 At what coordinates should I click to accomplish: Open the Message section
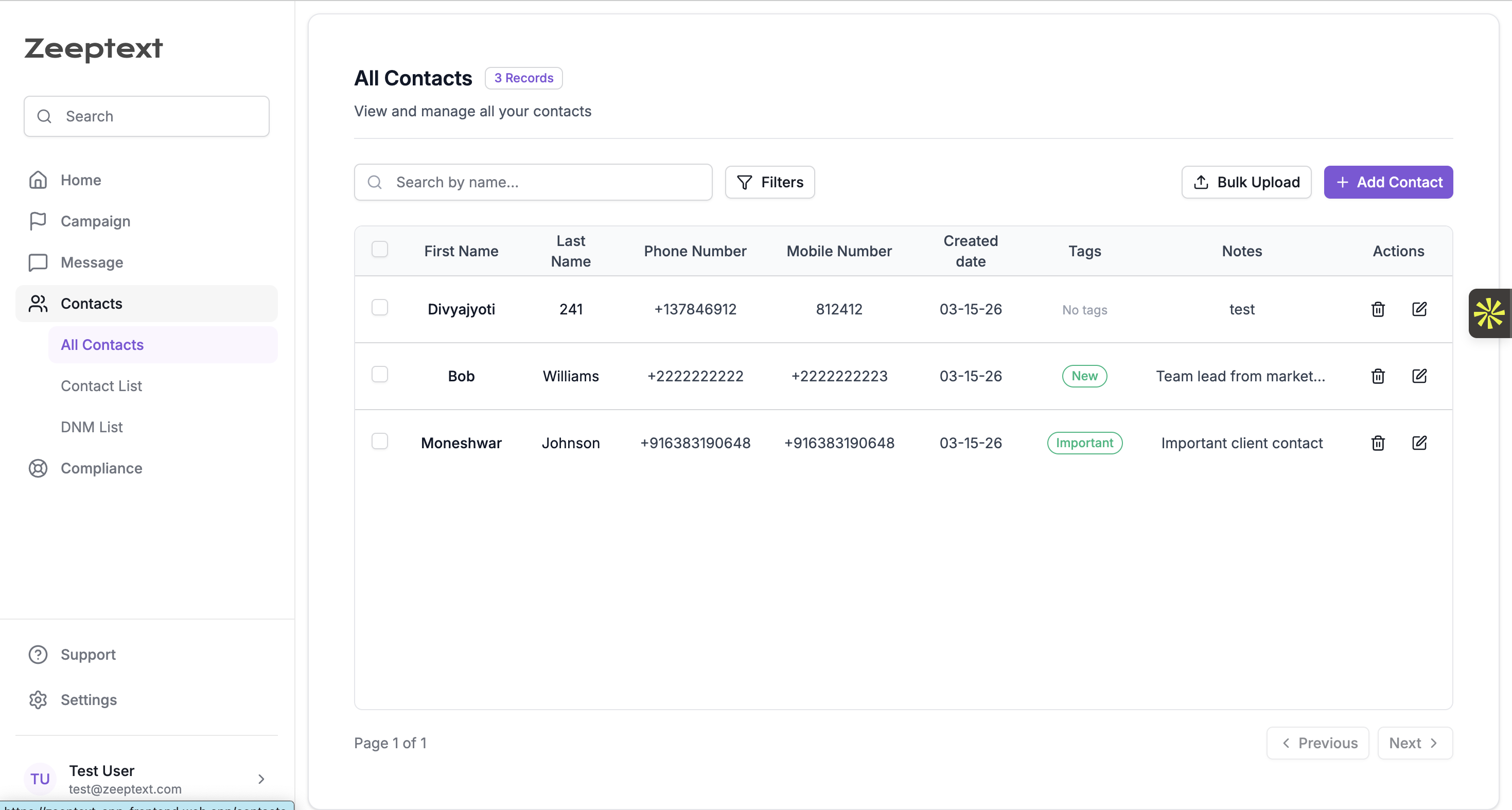point(146,262)
